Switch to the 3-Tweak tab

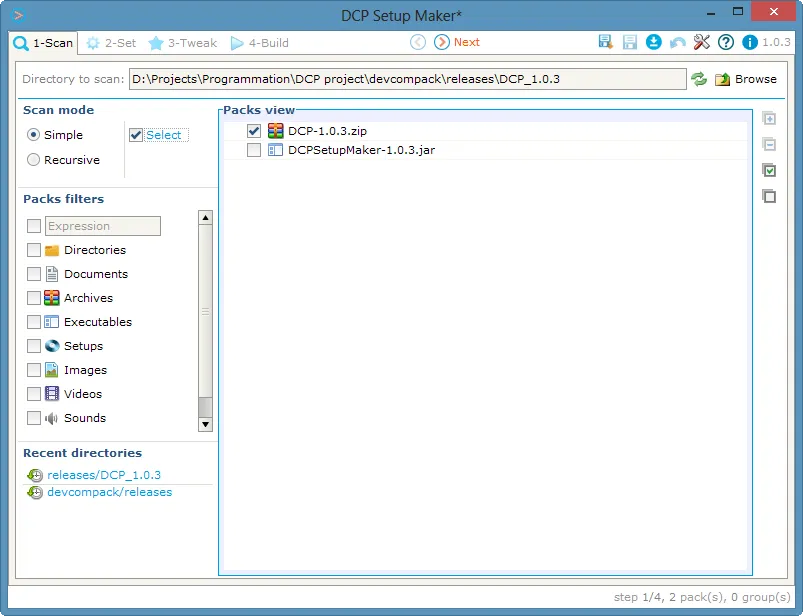(x=182, y=43)
